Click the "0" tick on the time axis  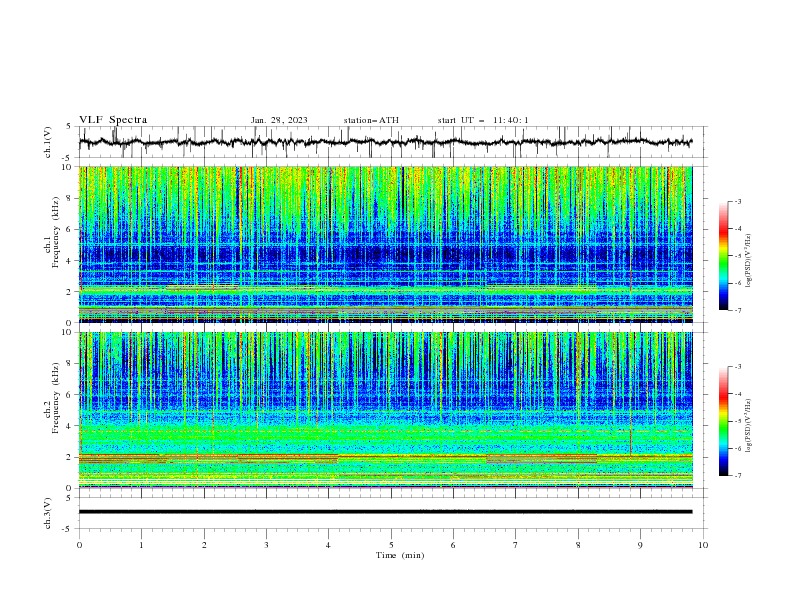coord(79,545)
